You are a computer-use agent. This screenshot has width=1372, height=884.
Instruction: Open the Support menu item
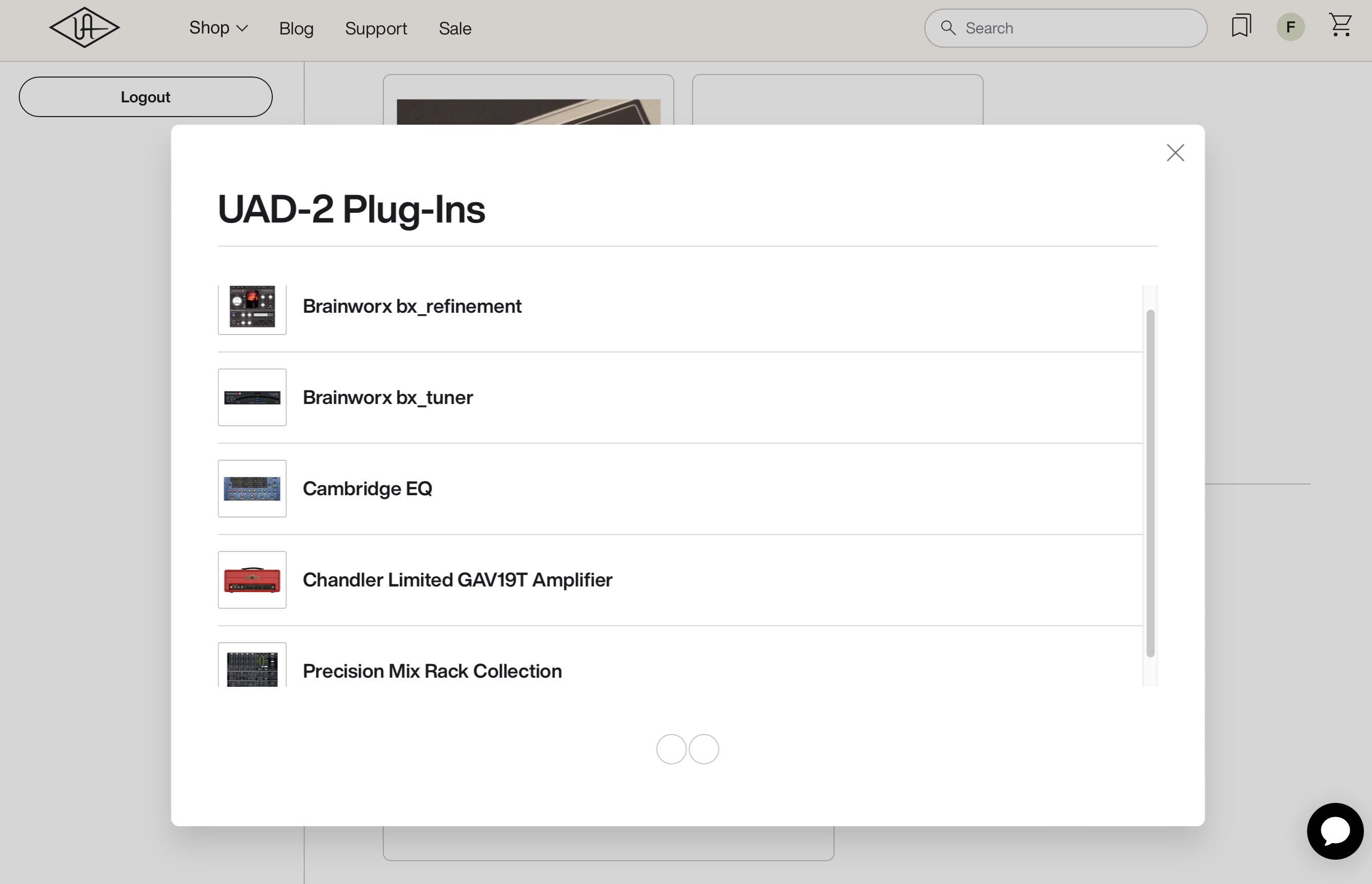[376, 28]
